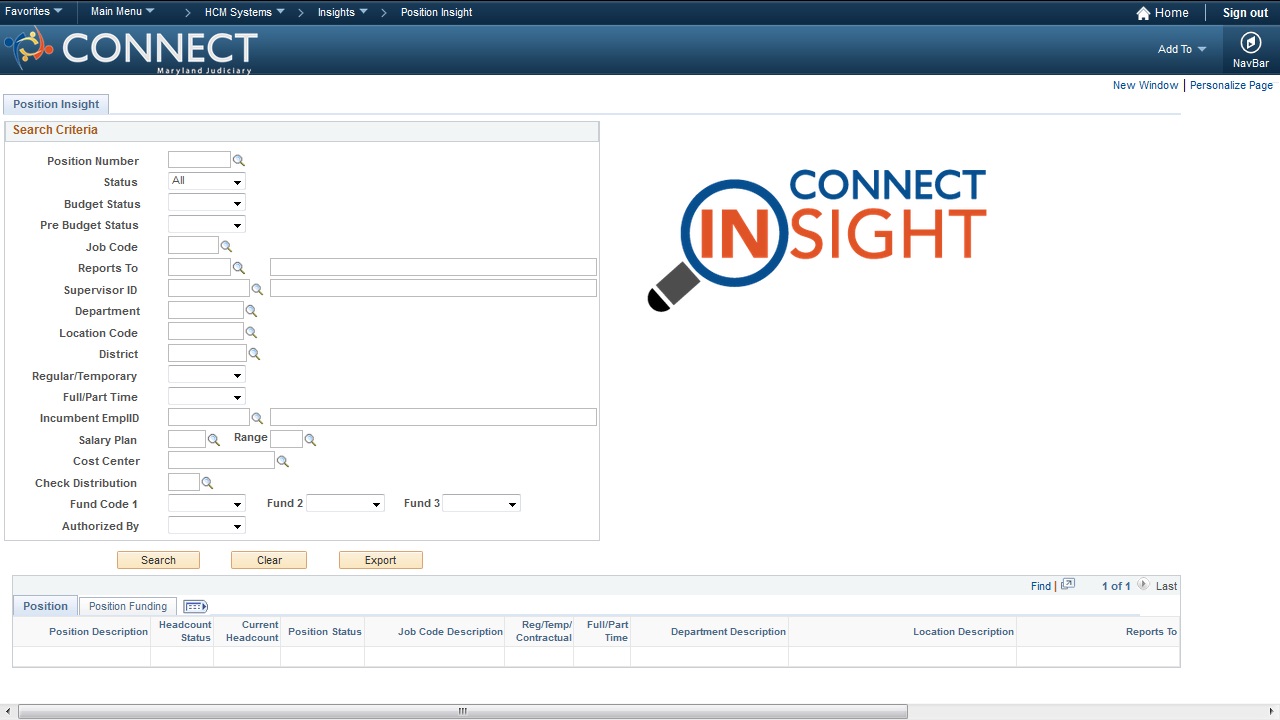Click the Sign out link
1280x720 pixels.
1245,13
